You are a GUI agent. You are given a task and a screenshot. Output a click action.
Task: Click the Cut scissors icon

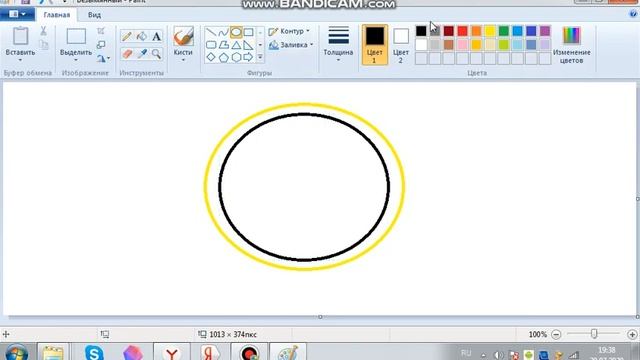[x=43, y=31]
